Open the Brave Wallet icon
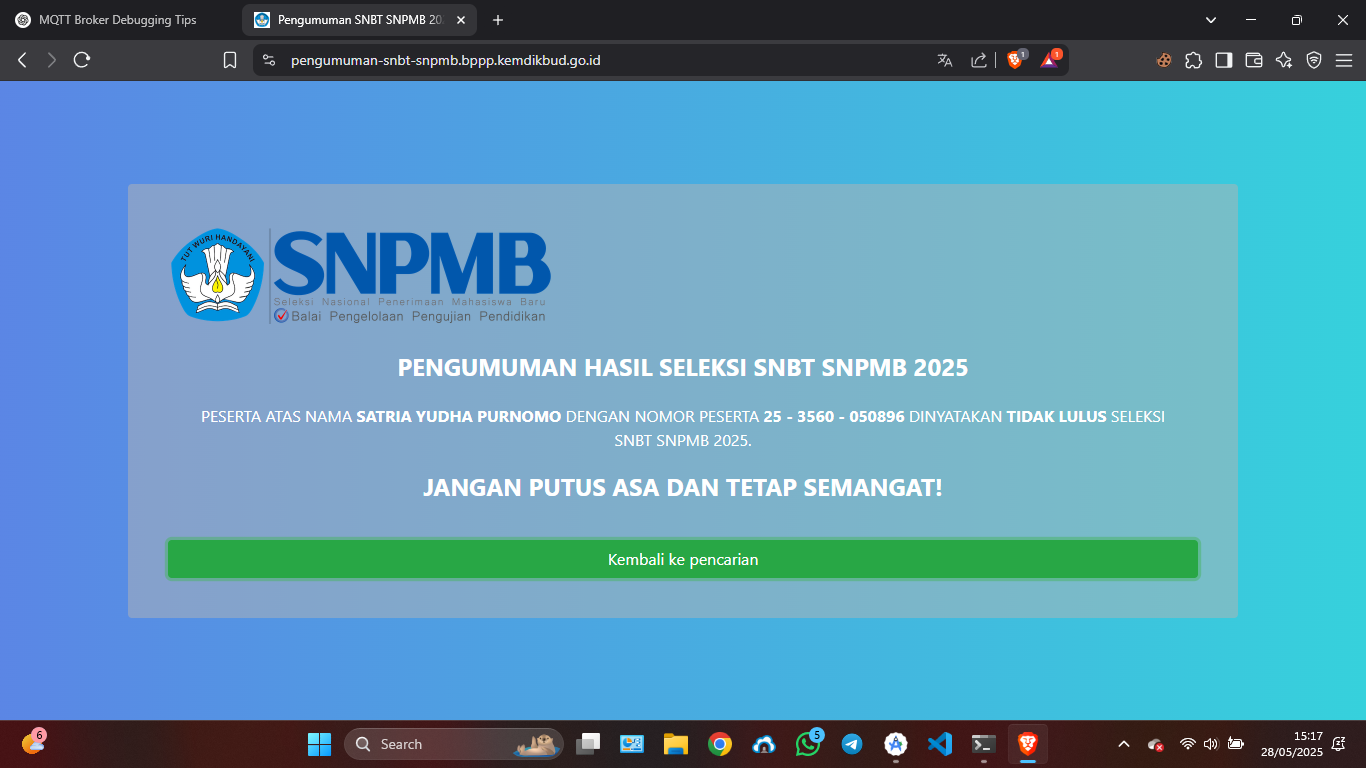 1253,60
